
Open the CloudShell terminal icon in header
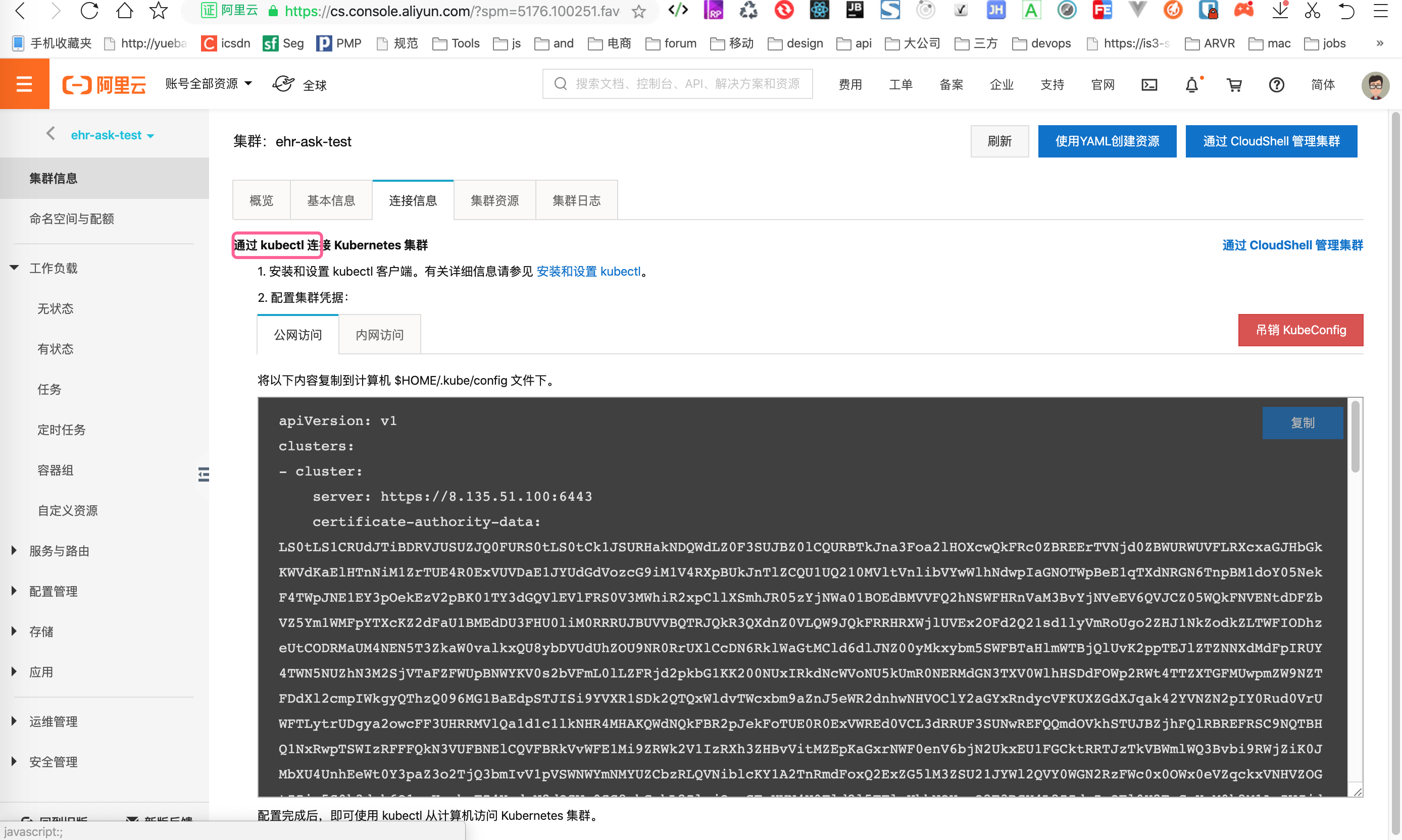click(1149, 85)
